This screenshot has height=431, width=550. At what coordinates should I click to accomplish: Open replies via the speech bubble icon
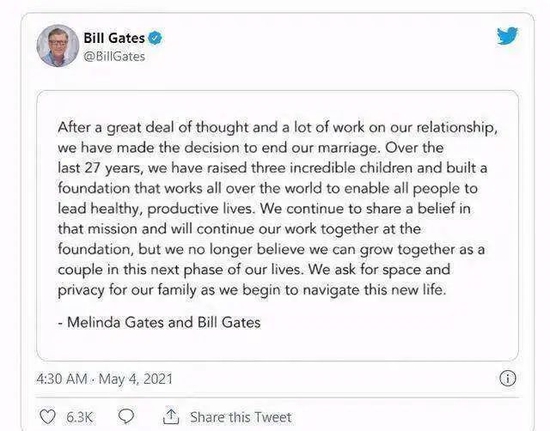click(x=126, y=416)
